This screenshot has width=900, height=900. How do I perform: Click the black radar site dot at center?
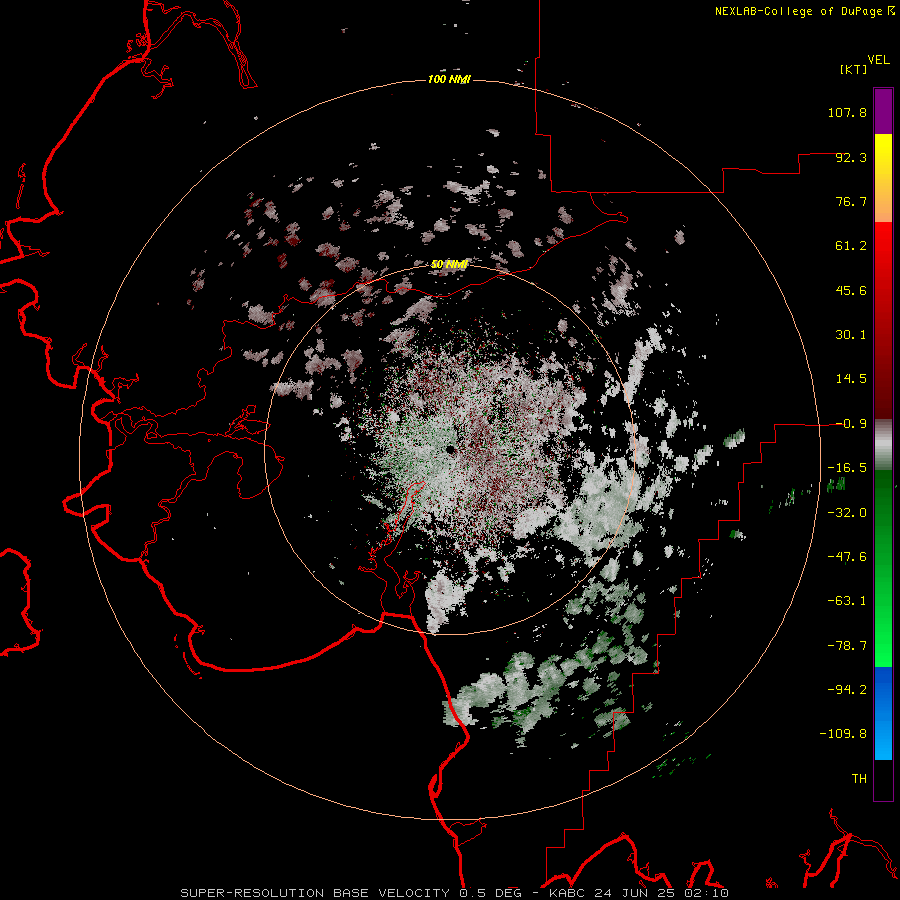coord(451,449)
